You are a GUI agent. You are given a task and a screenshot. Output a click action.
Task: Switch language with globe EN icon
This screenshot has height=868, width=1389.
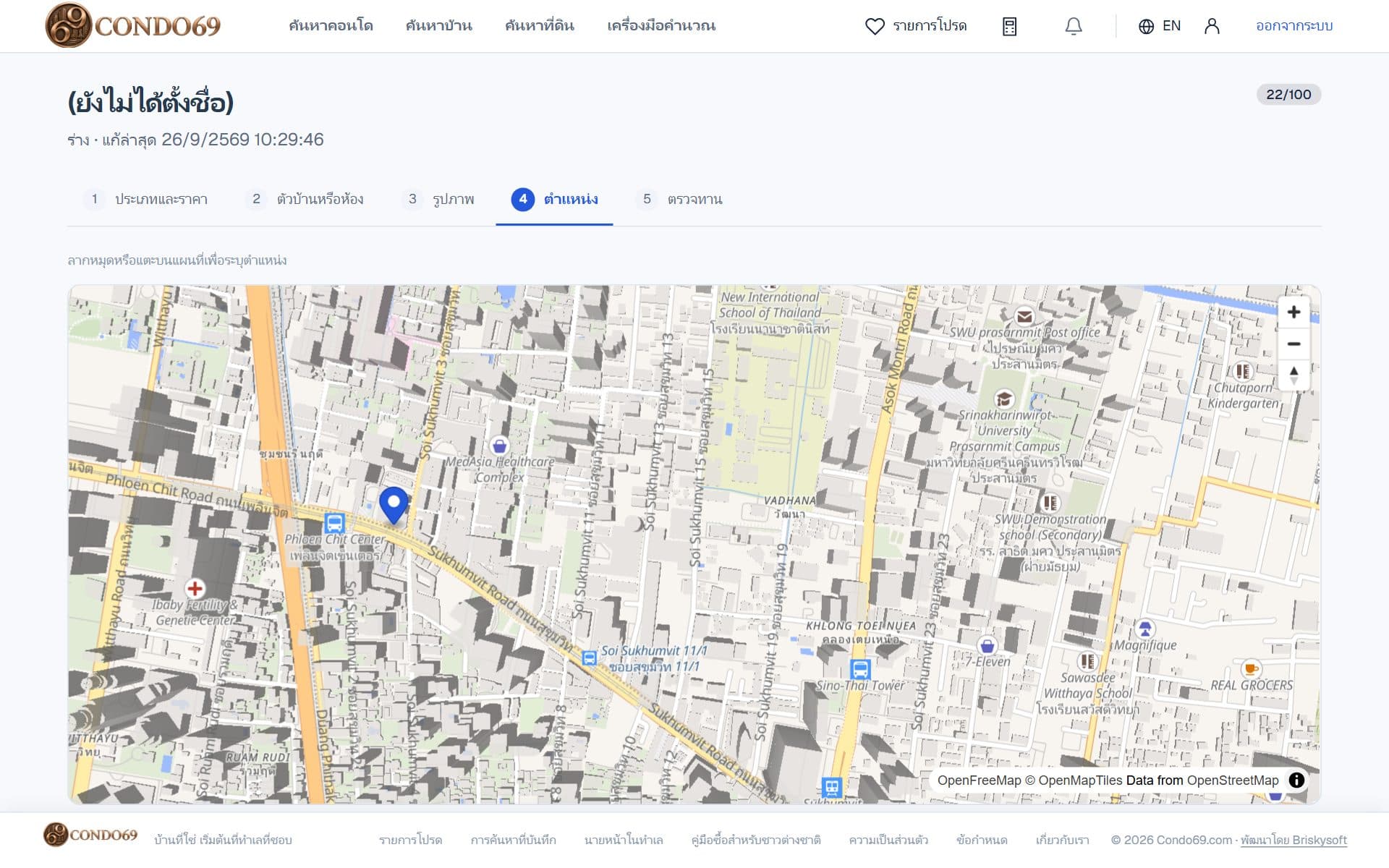point(1159,26)
